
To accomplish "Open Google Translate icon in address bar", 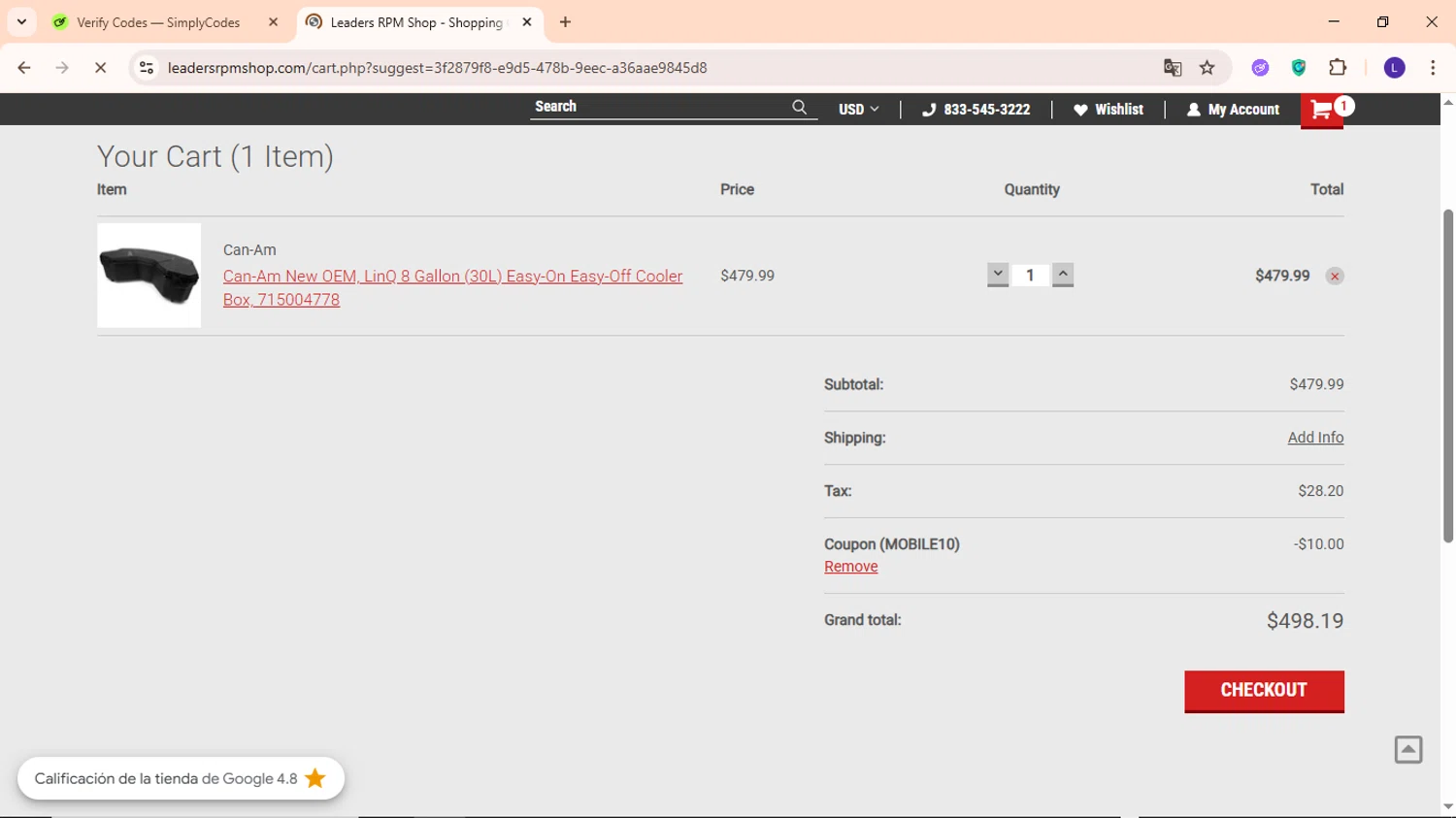I will (1173, 68).
